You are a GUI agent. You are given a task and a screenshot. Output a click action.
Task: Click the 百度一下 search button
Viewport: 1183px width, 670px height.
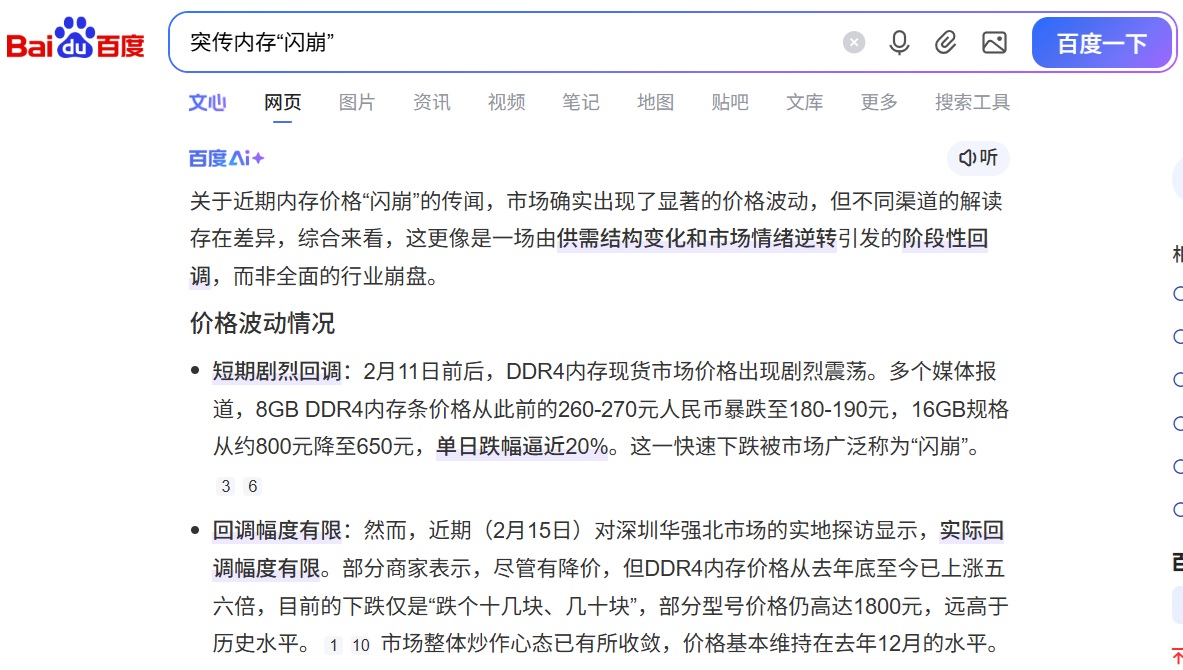click(x=1102, y=43)
